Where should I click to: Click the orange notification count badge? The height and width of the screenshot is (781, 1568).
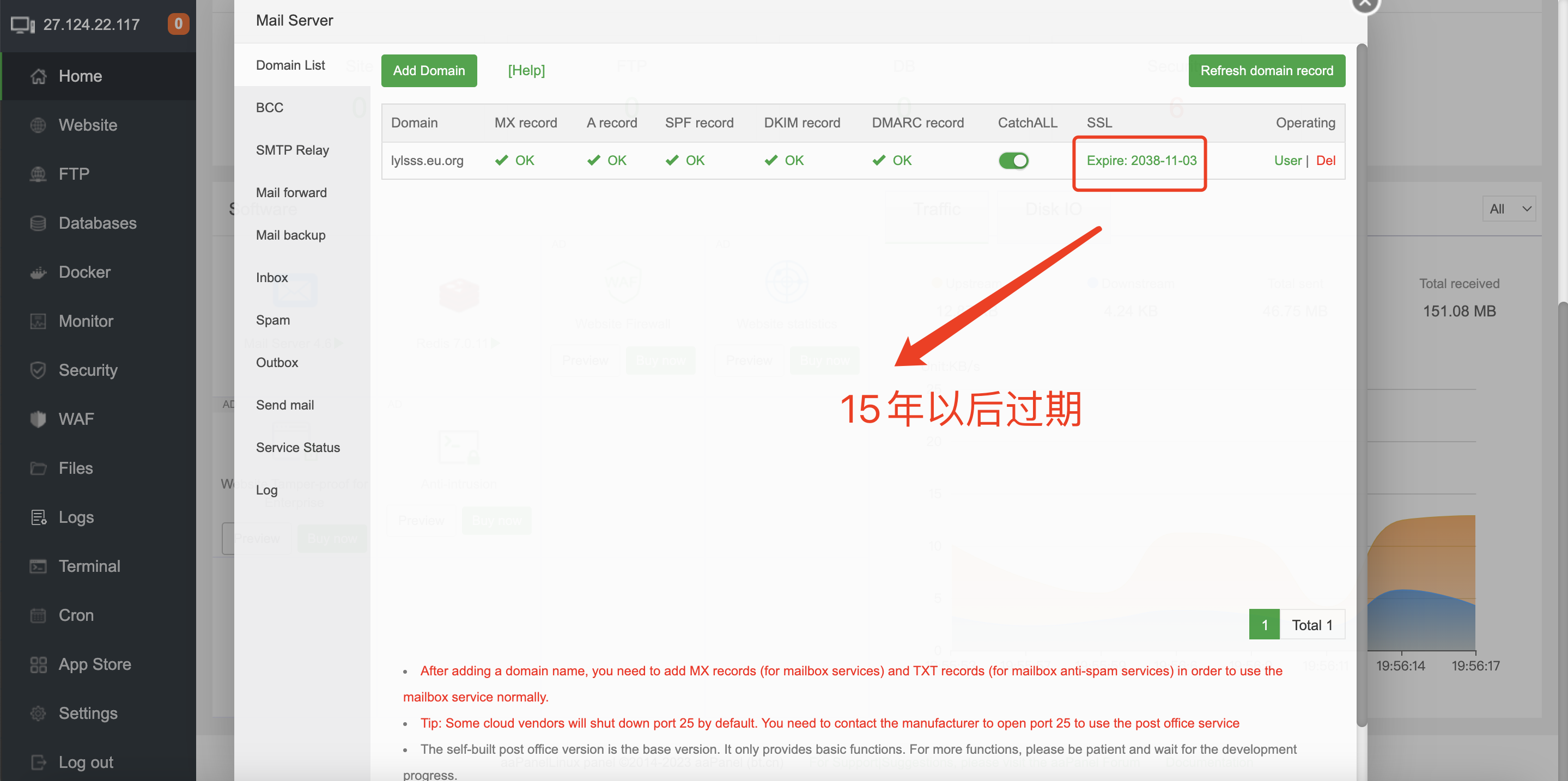coord(178,24)
